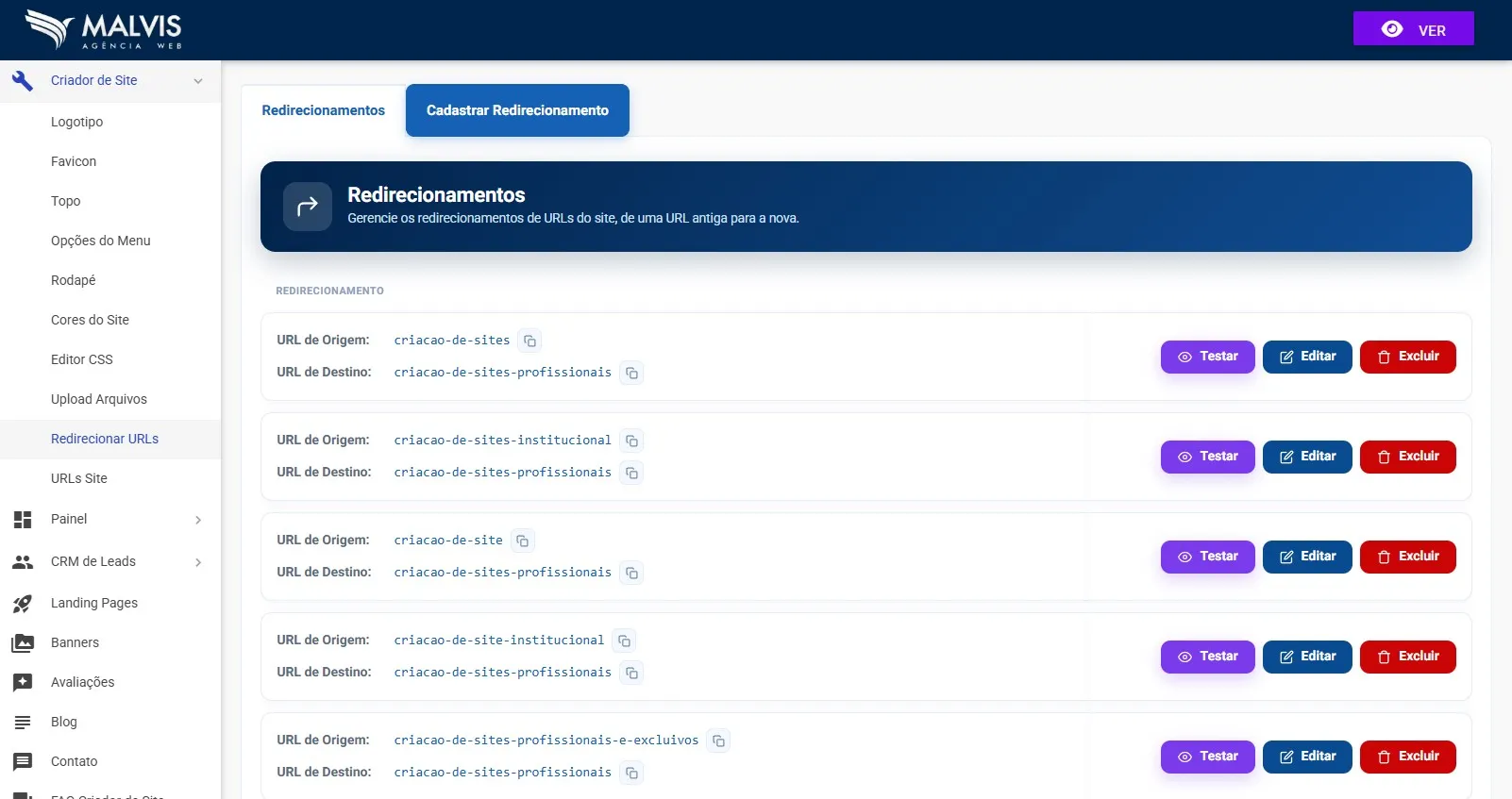Image resolution: width=1512 pixels, height=799 pixels.
Task: Copy origin URL criacao-de-site-institucional
Action: point(625,641)
